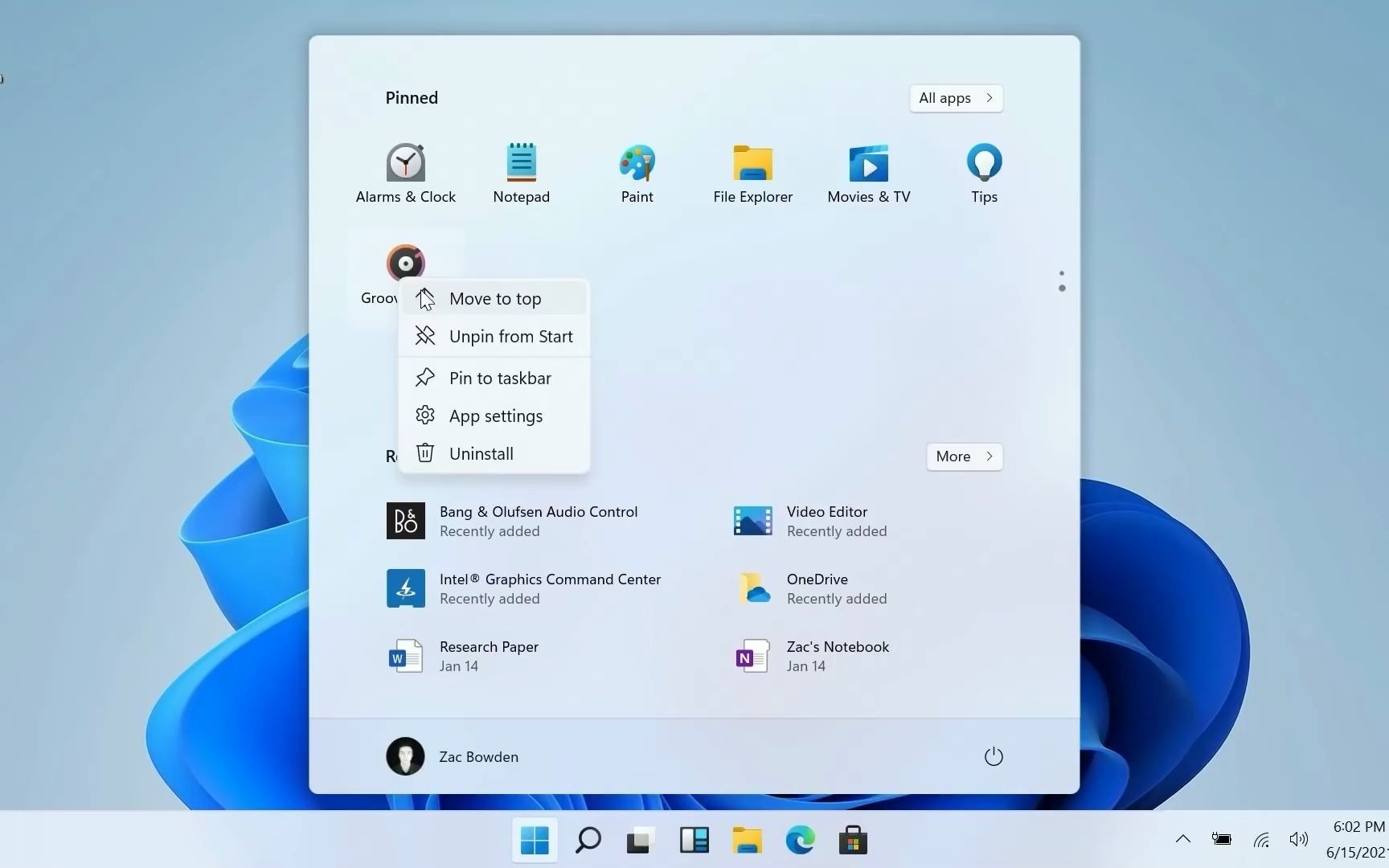Image resolution: width=1389 pixels, height=868 pixels.
Task: Open the Zac Bowden user account menu
Action: click(453, 756)
